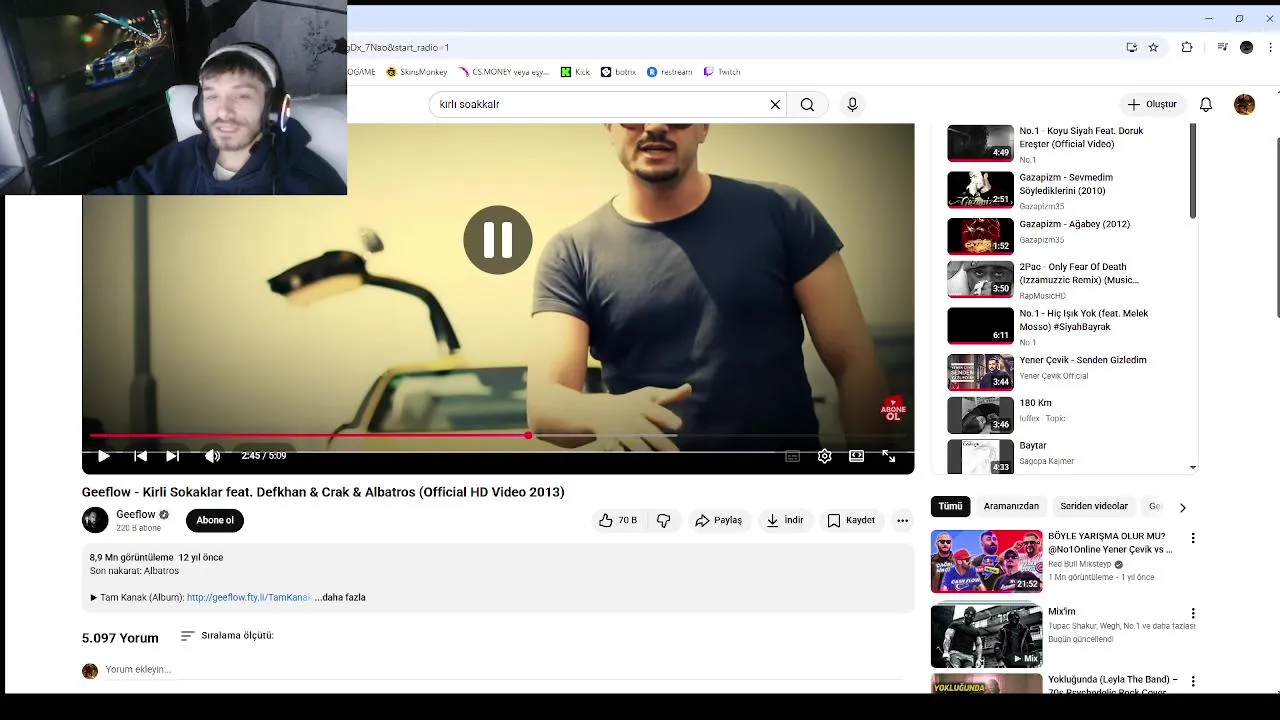Go to the previous video in playlist
The height and width of the screenshot is (720, 1280).
pyautogui.click(x=140, y=456)
